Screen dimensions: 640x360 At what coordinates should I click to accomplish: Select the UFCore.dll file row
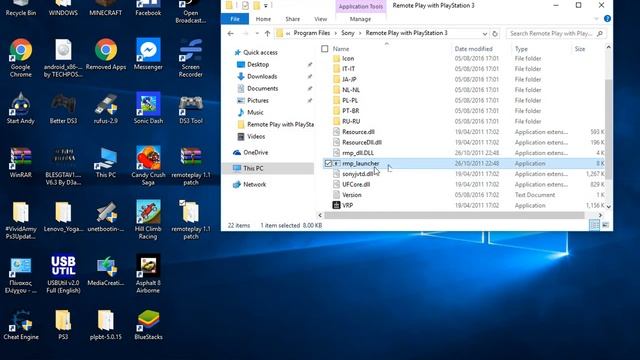[463, 184]
